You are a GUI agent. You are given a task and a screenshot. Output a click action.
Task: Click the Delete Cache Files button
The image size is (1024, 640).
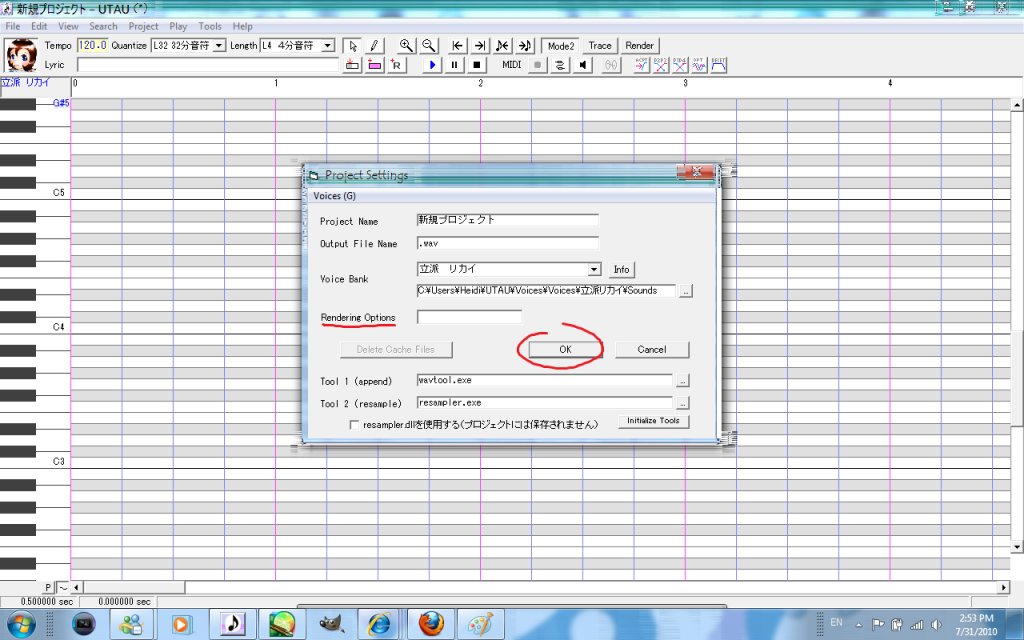(x=396, y=349)
